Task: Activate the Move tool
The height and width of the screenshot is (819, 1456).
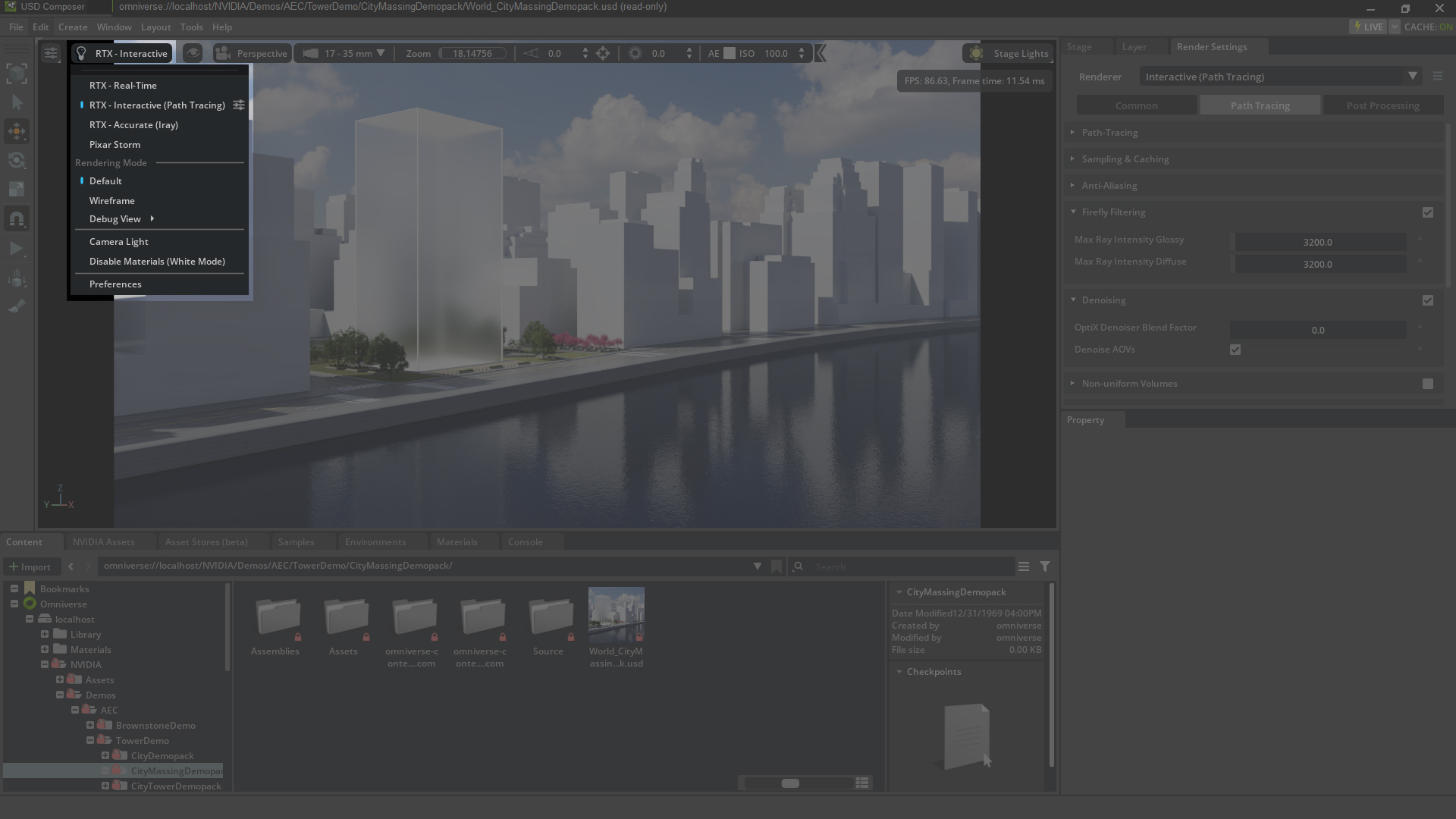Action: (x=17, y=131)
